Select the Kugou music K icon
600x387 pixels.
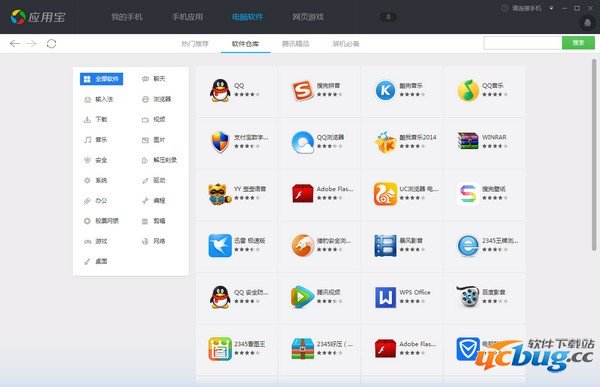click(x=385, y=90)
